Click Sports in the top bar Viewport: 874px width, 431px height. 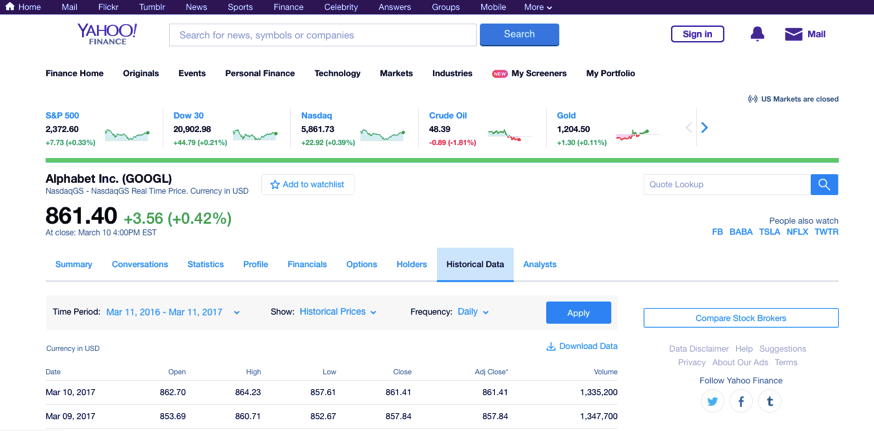[x=240, y=7]
